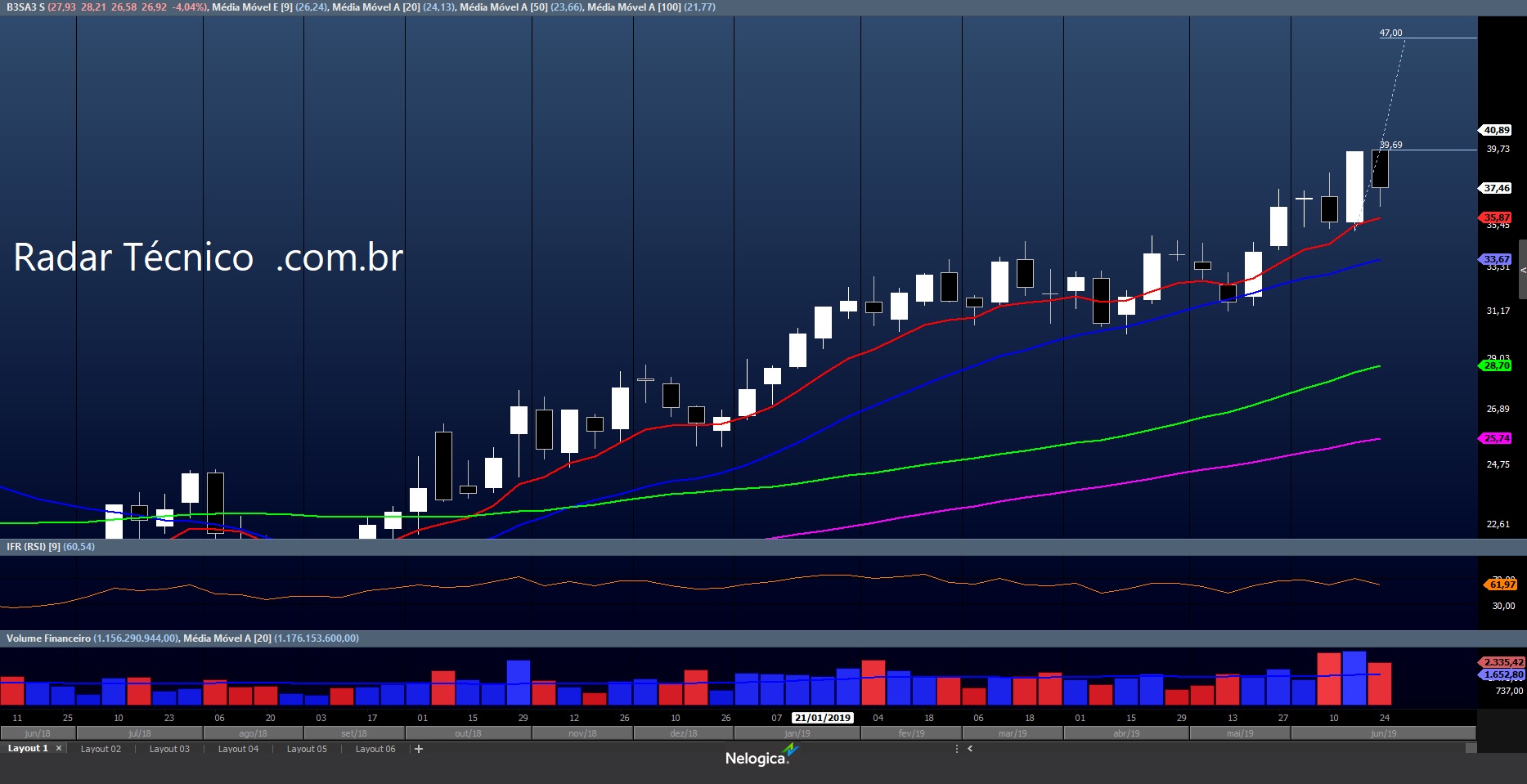The height and width of the screenshot is (784, 1527).
Task: Expand the side panel handle on right edge
Action: [1522, 270]
